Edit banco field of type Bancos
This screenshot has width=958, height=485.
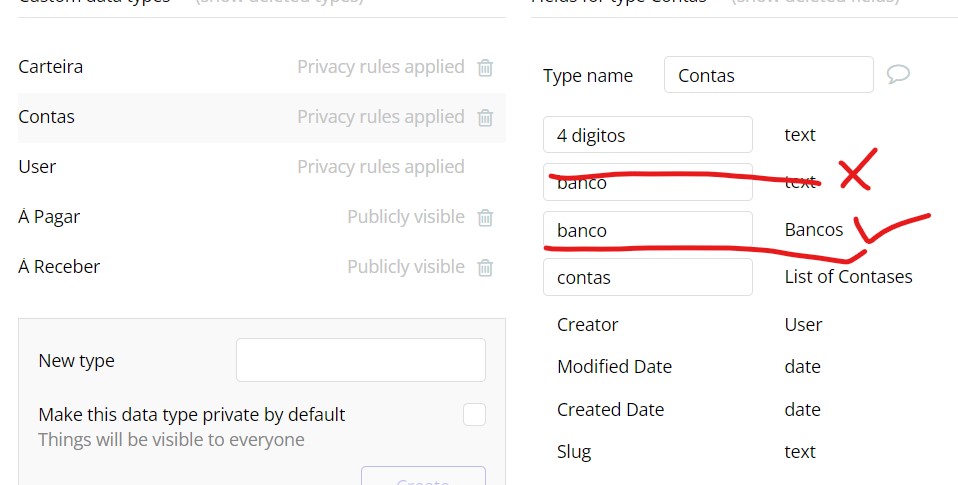[x=647, y=230]
